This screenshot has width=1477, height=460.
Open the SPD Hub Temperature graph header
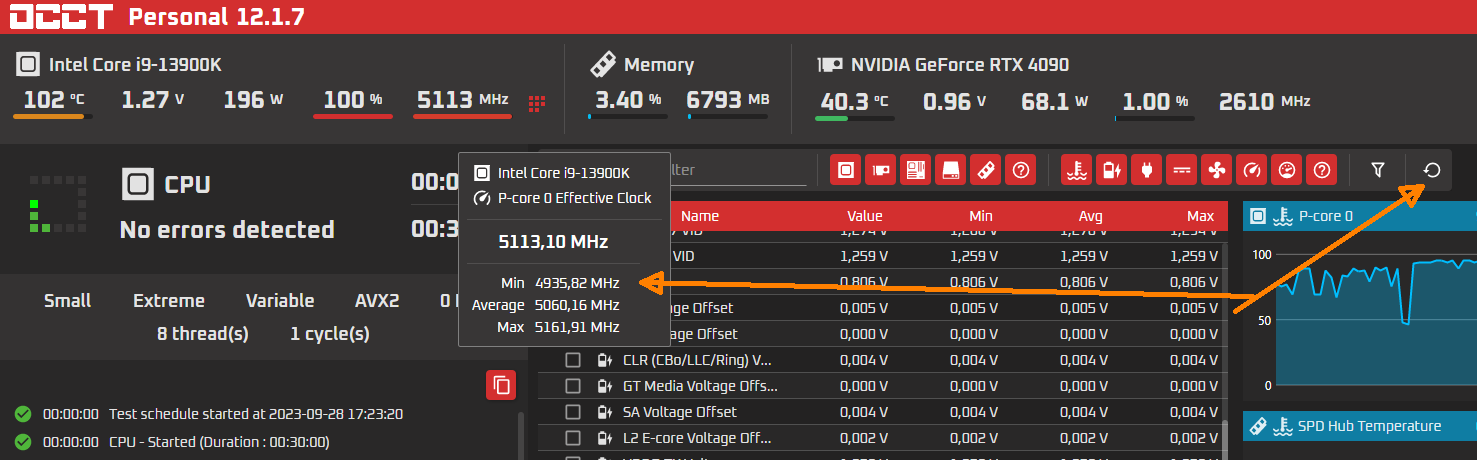(x=1360, y=426)
